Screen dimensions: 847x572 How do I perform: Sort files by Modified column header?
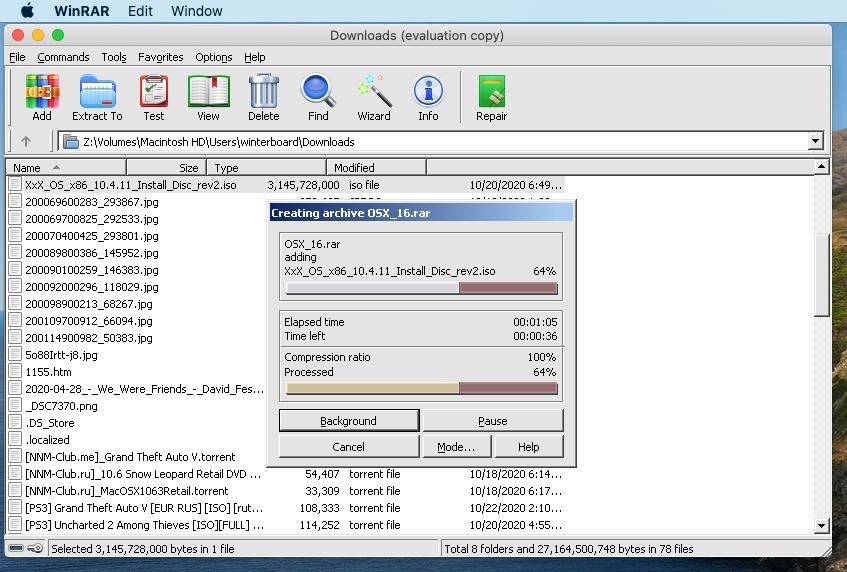(x=377, y=167)
